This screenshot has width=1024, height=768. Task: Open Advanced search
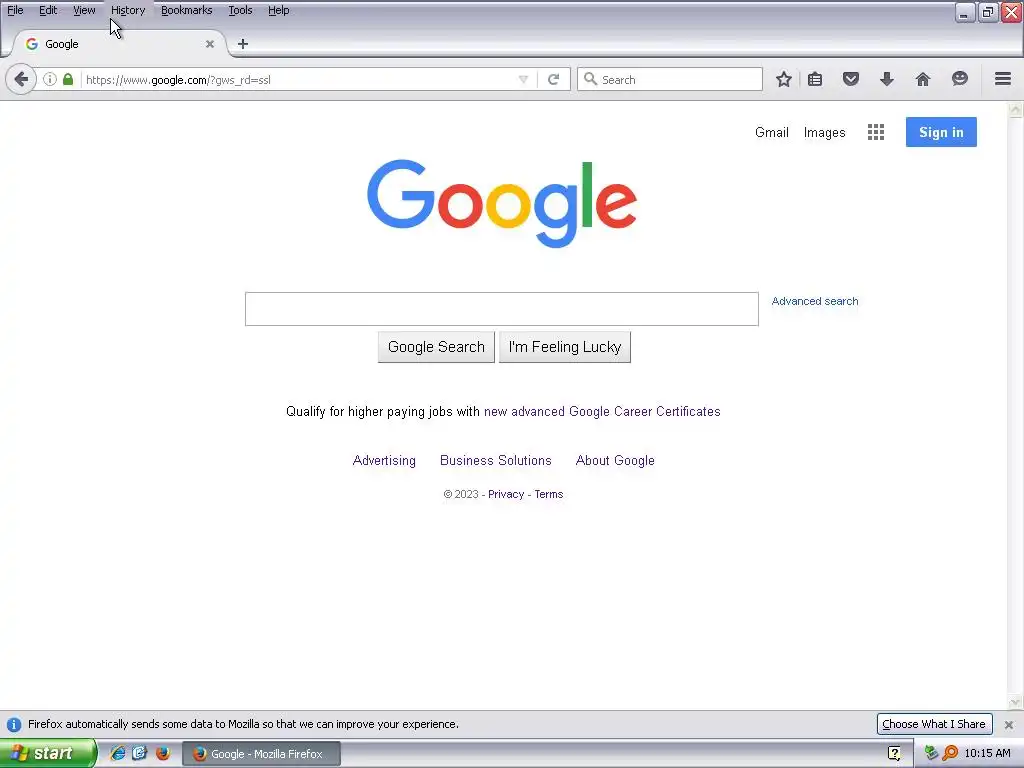pyautogui.click(x=815, y=301)
